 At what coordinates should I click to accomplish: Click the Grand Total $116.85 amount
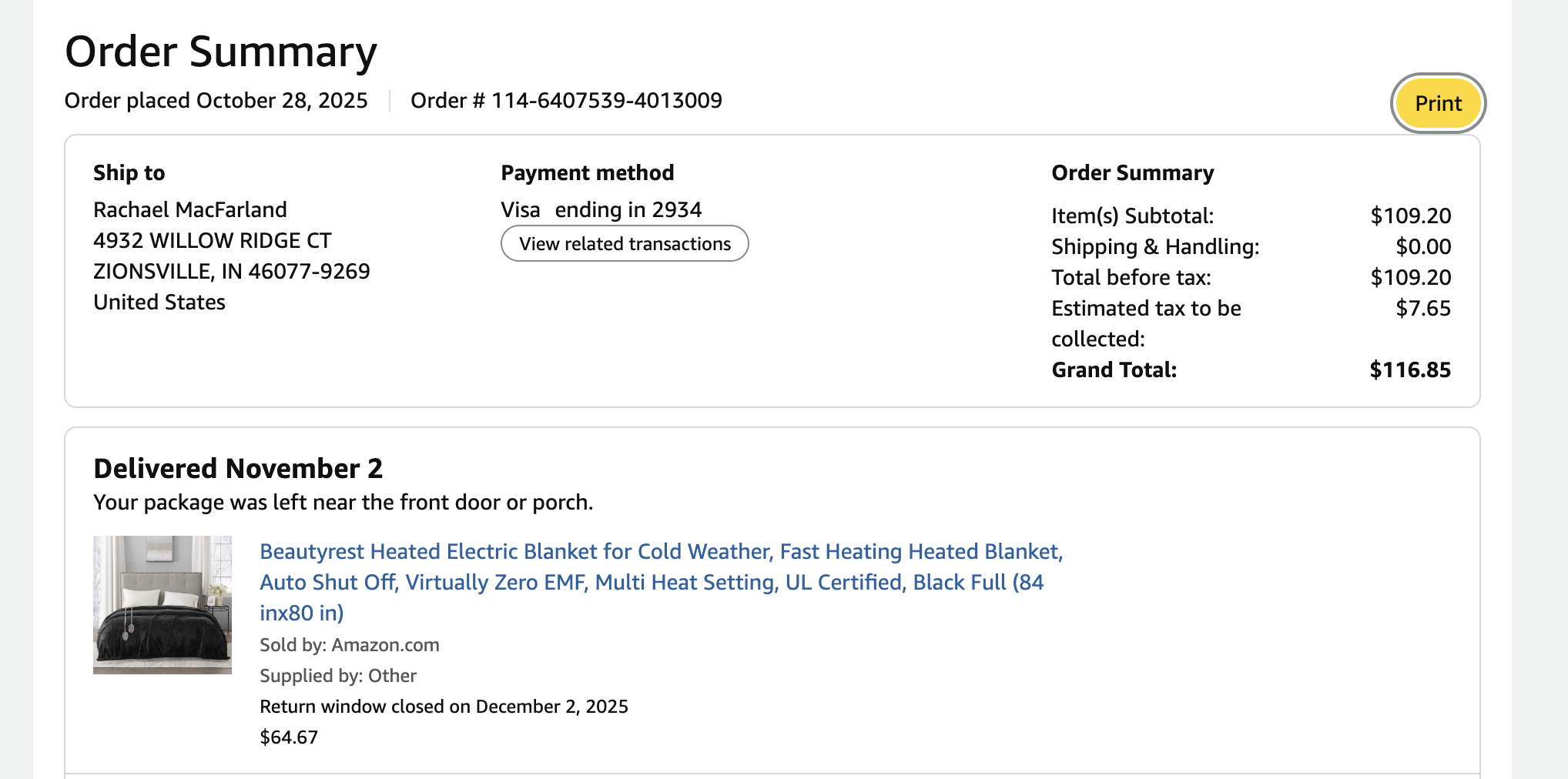point(1410,369)
